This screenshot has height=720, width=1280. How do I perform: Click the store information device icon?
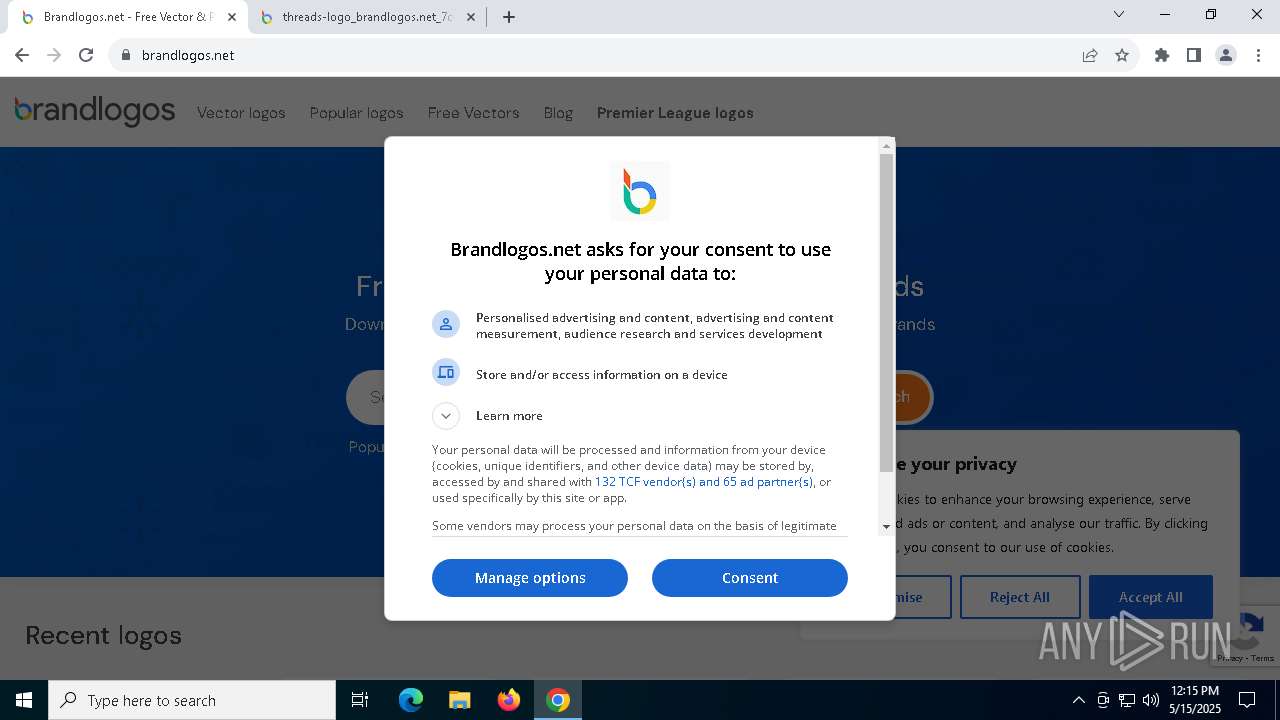click(446, 372)
